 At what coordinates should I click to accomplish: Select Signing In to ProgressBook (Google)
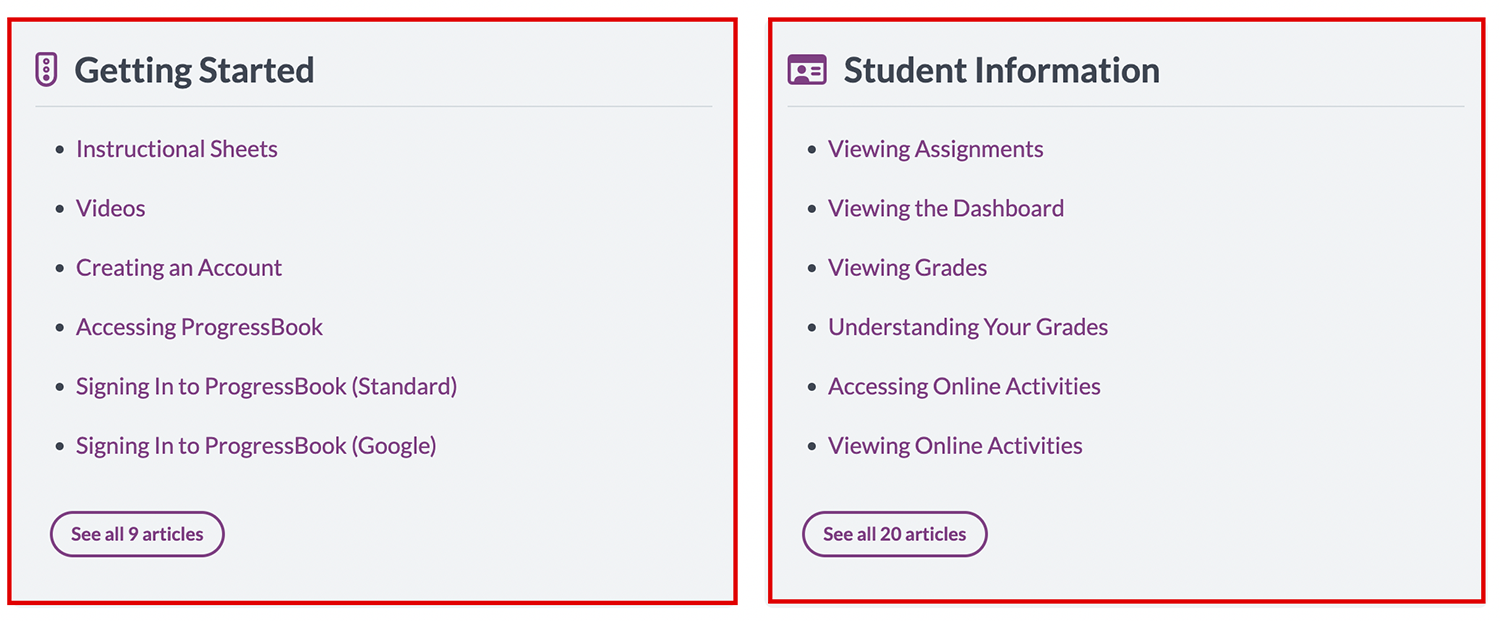pos(256,446)
